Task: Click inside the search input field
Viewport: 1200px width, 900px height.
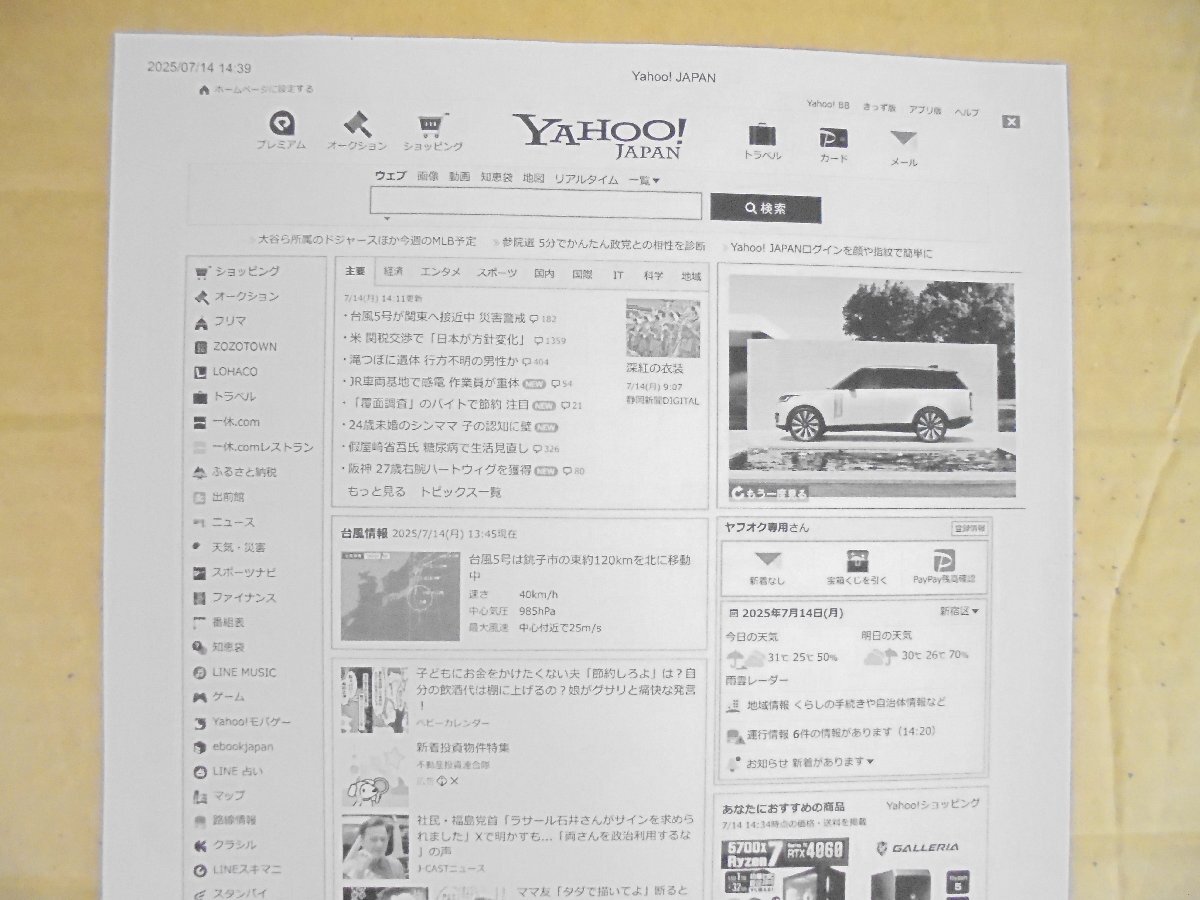Action: (x=535, y=204)
